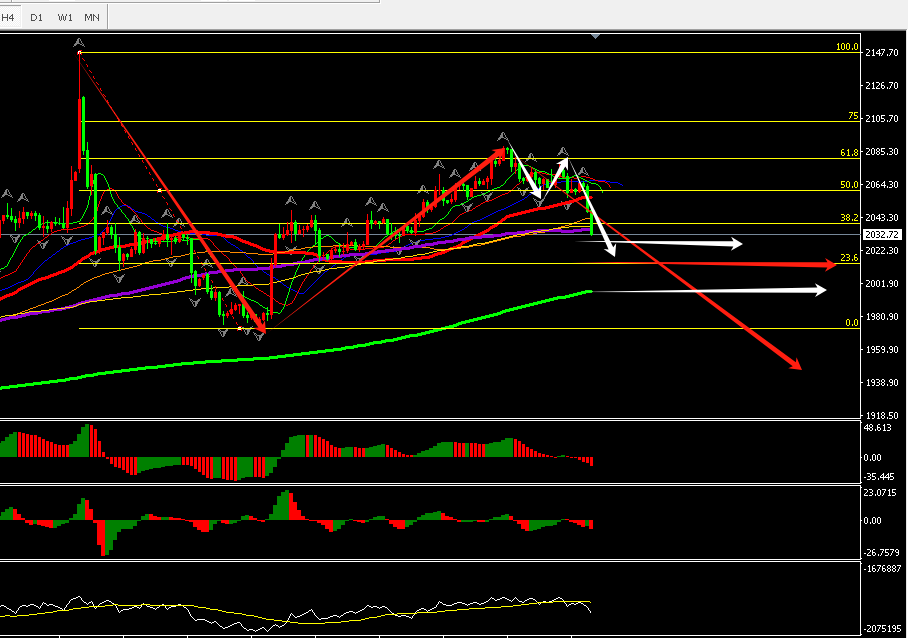The image size is (908, 638).
Task: Click the red horizontal arrow's head near 23.6
Action: coord(829,264)
